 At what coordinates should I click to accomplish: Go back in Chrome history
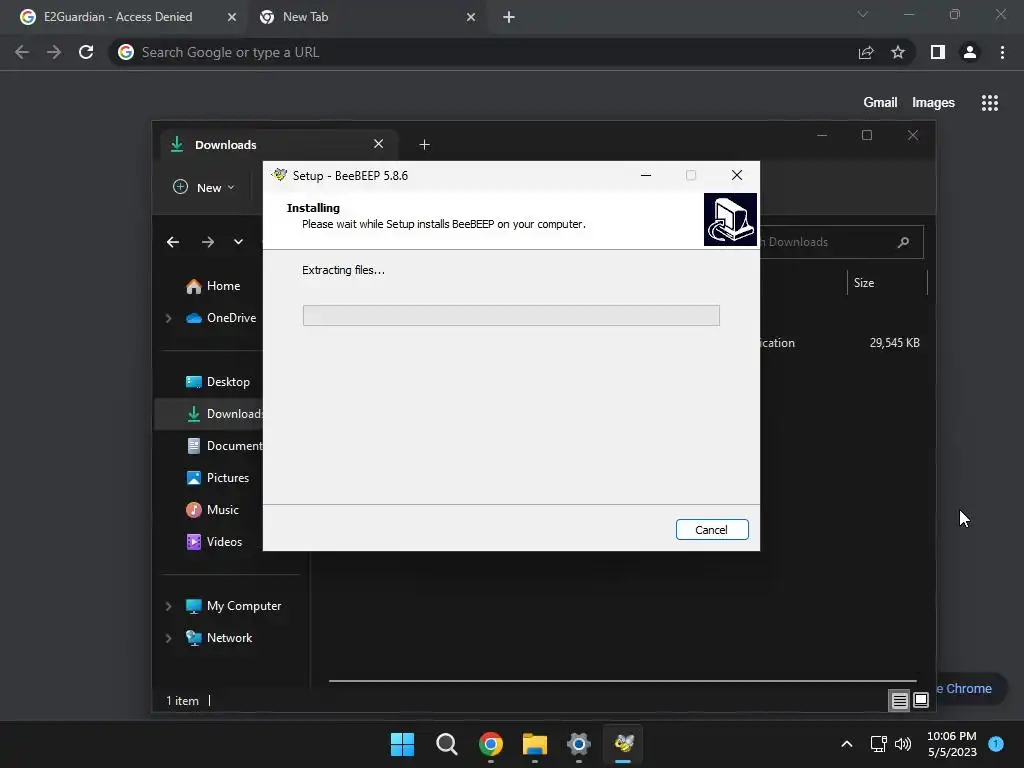(22, 52)
